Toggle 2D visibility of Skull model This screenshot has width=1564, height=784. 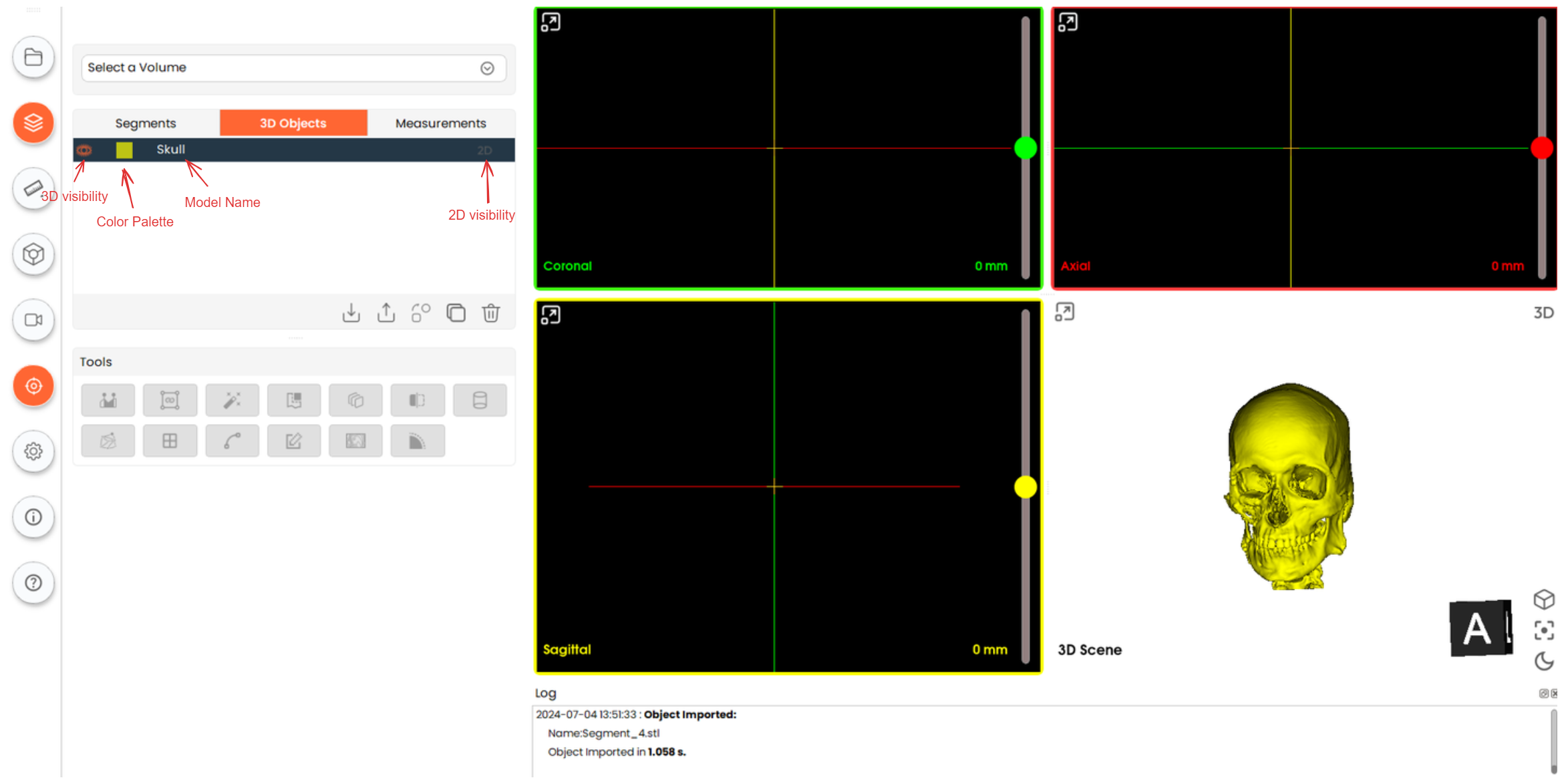tap(484, 150)
